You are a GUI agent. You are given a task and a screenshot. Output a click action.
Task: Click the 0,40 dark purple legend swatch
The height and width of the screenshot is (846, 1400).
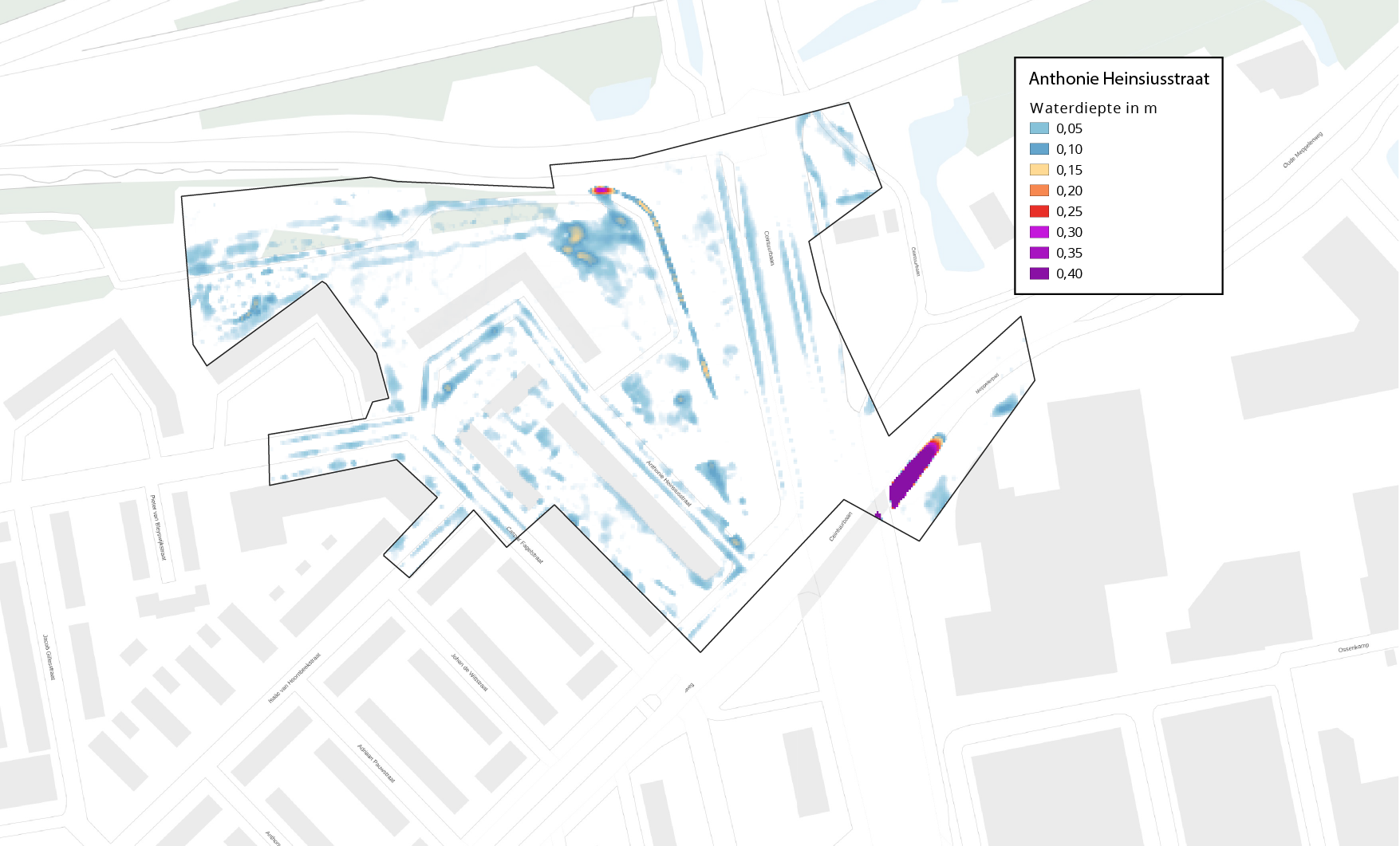point(1039,273)
